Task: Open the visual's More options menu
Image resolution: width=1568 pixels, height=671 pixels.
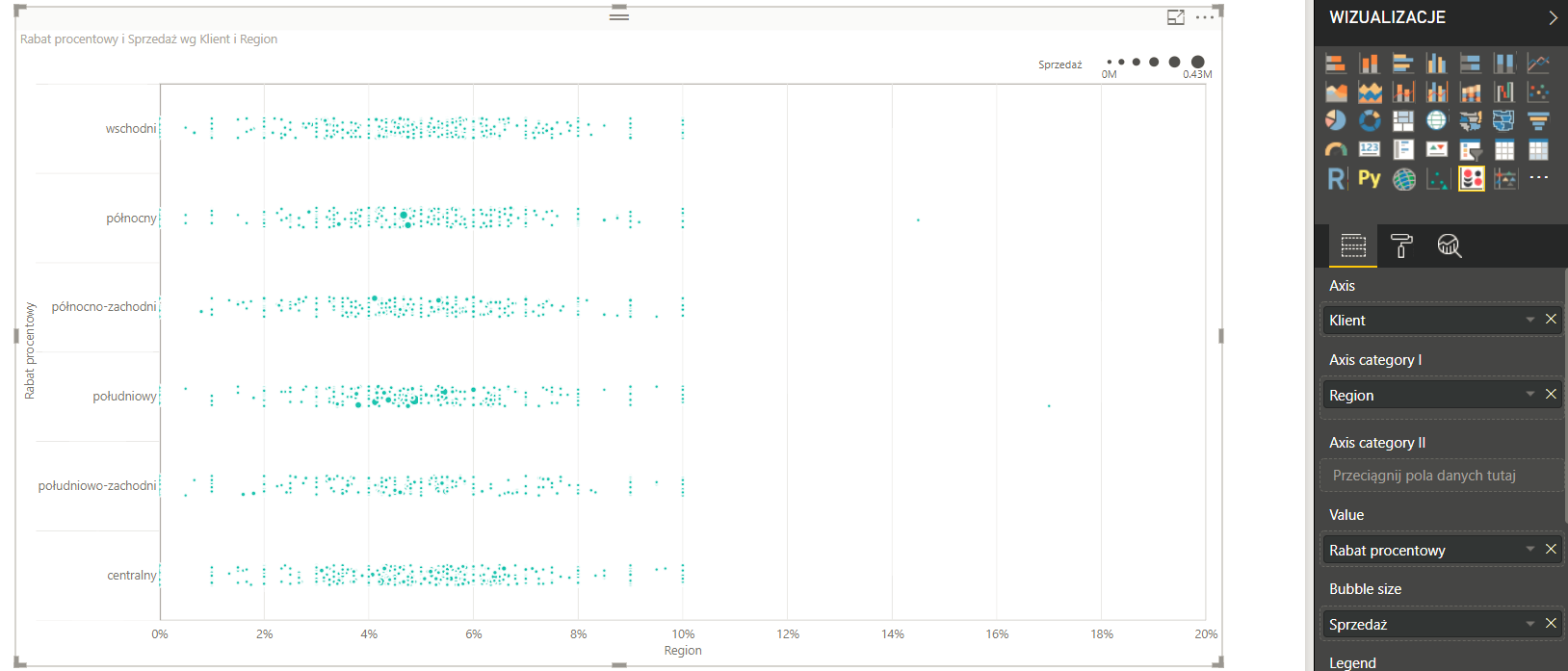Action: tap(1205, 17)
